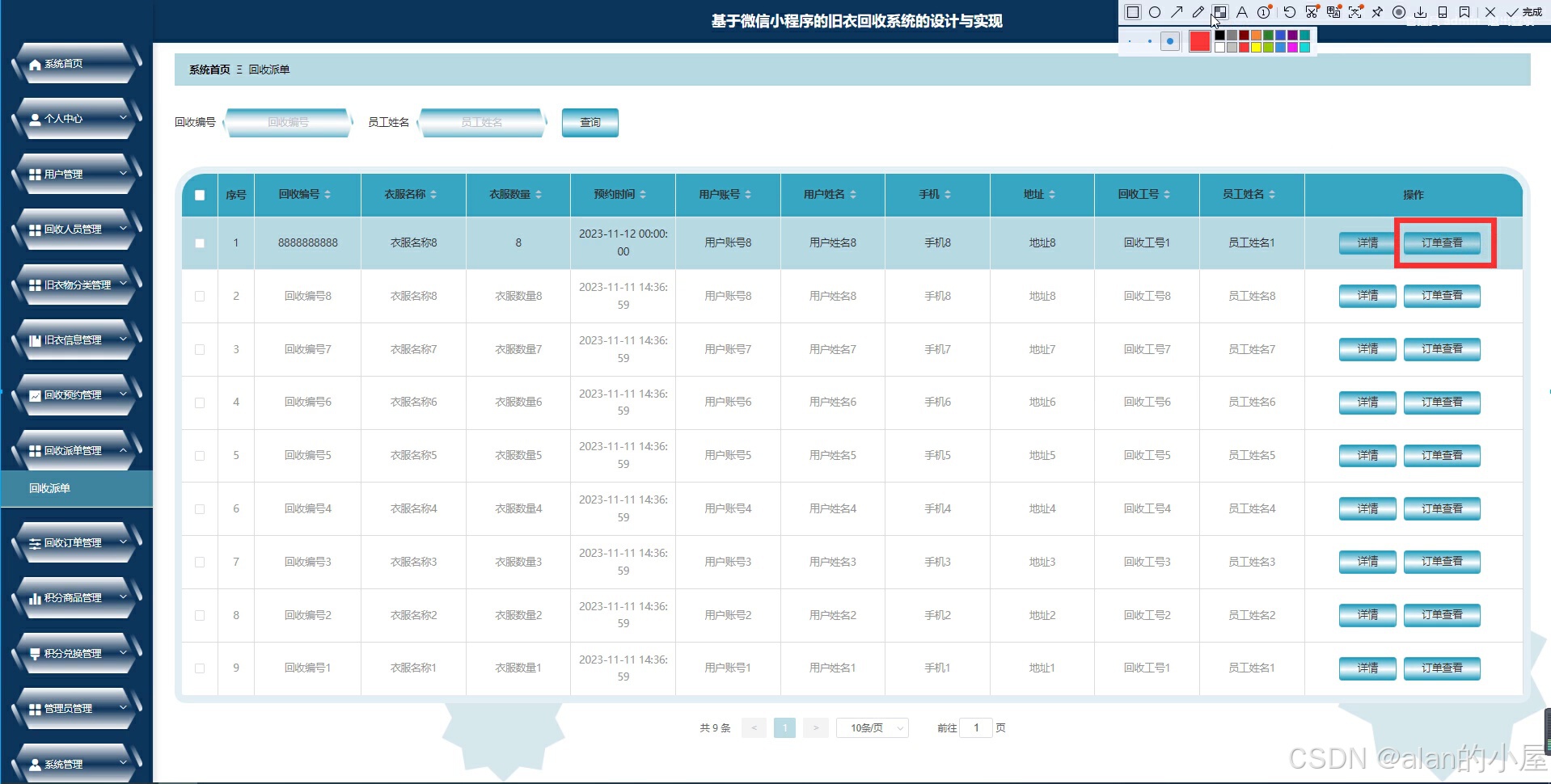This screenshot has height=784, width=1551.
Task: Click the translate screenshot icon
Action: coord(1333,12)
